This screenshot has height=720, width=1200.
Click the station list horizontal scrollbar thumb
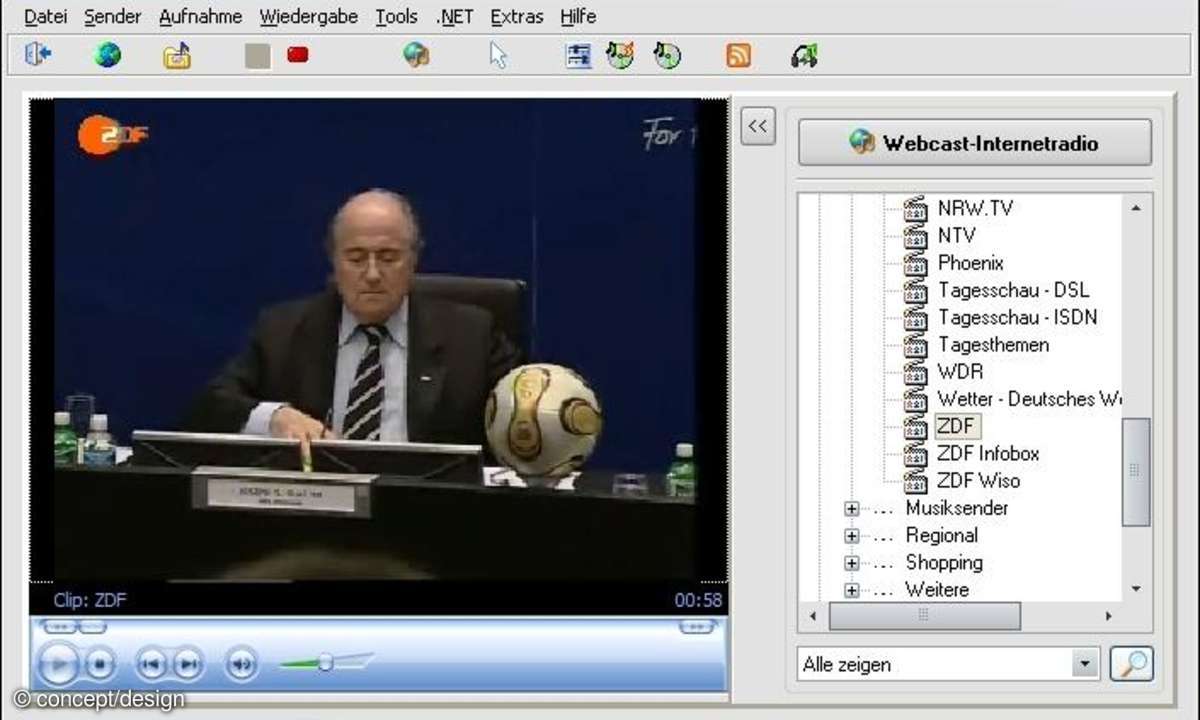(925, 616)
